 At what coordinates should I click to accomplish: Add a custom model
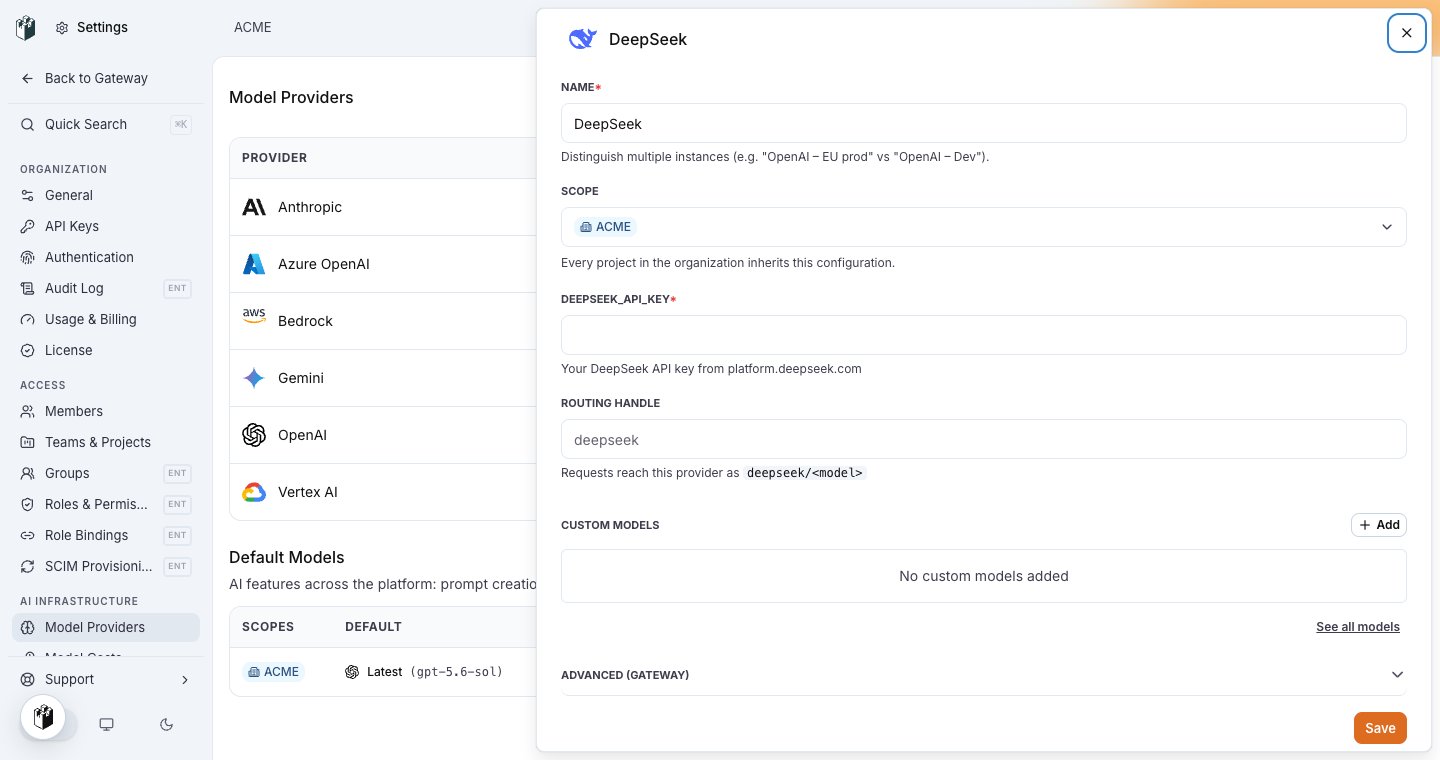click(x=1379, y=525)
